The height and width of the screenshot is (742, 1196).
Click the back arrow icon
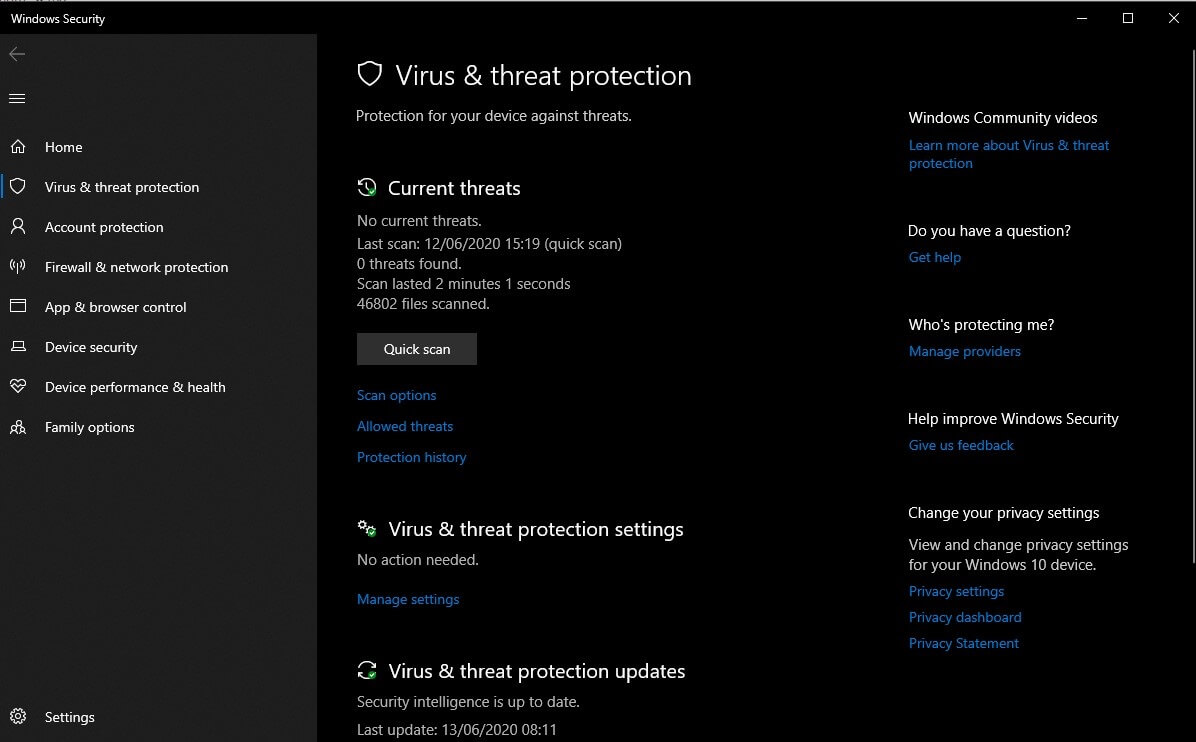[x=17, y=54]
